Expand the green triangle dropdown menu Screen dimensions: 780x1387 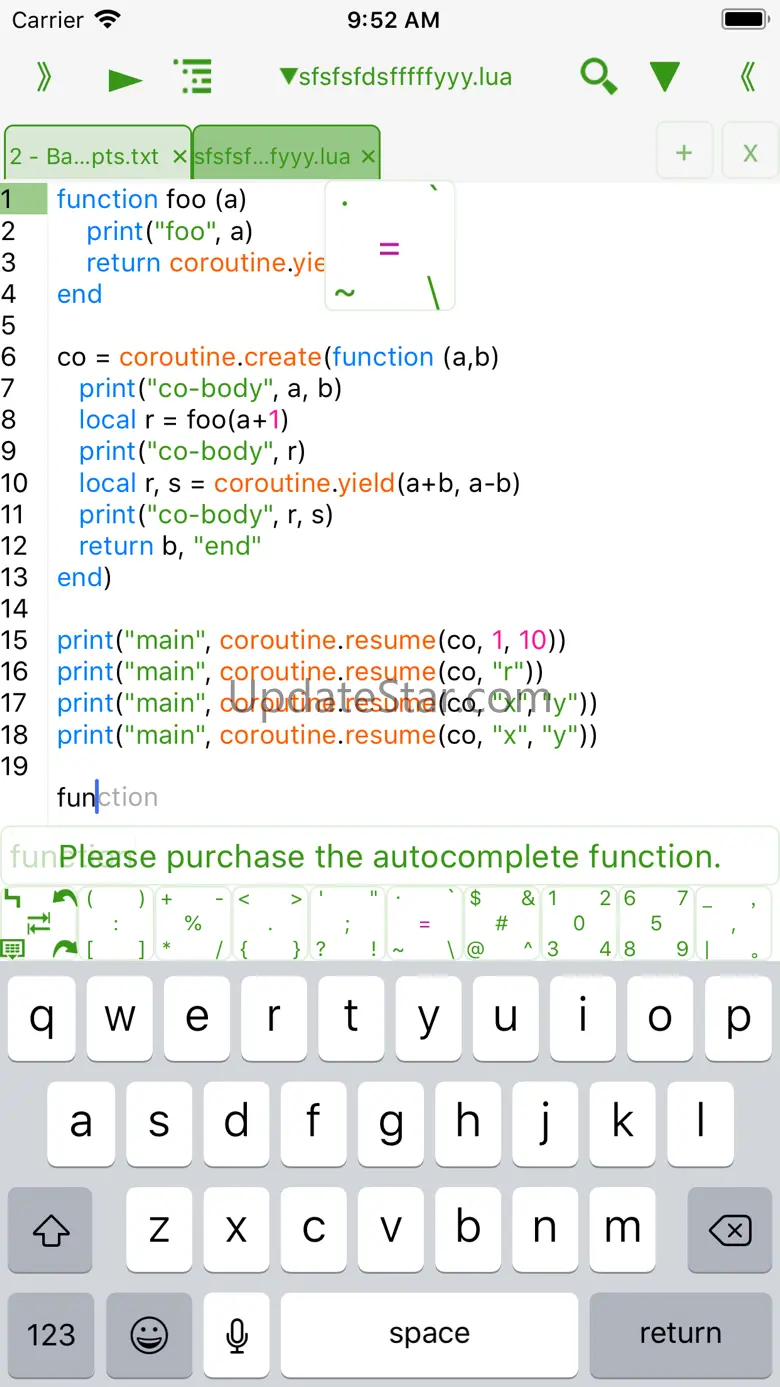tap(665, 77)
